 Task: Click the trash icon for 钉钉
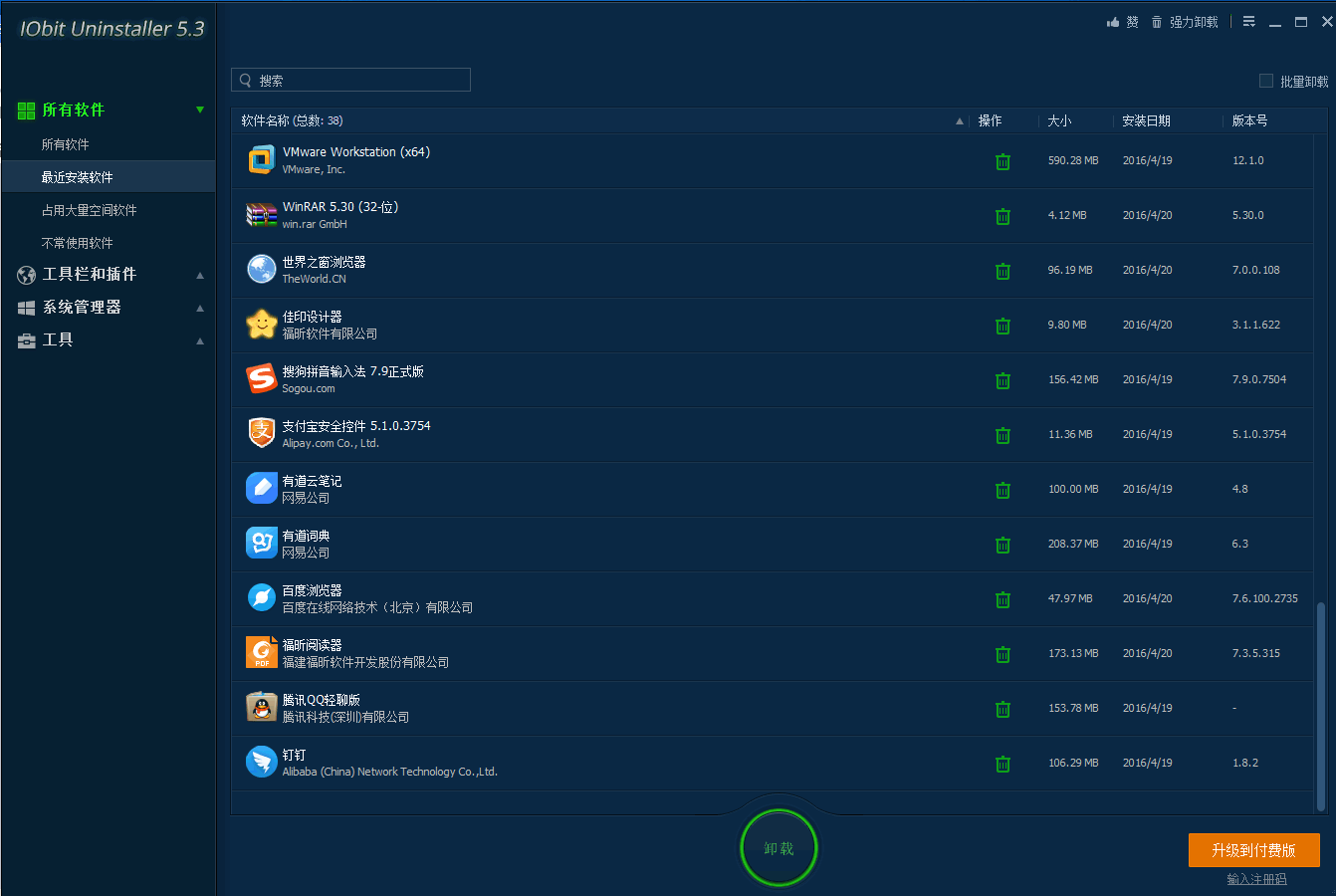(x=1002, y=764)
